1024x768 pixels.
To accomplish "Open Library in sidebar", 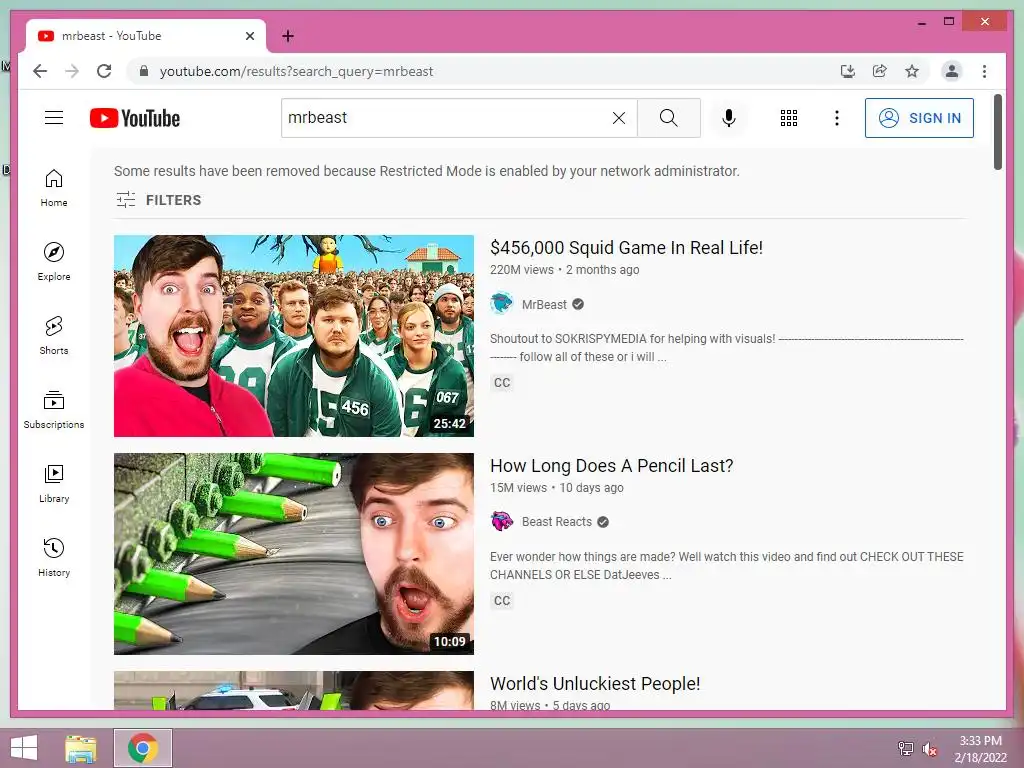I will [x=54, y=483].
